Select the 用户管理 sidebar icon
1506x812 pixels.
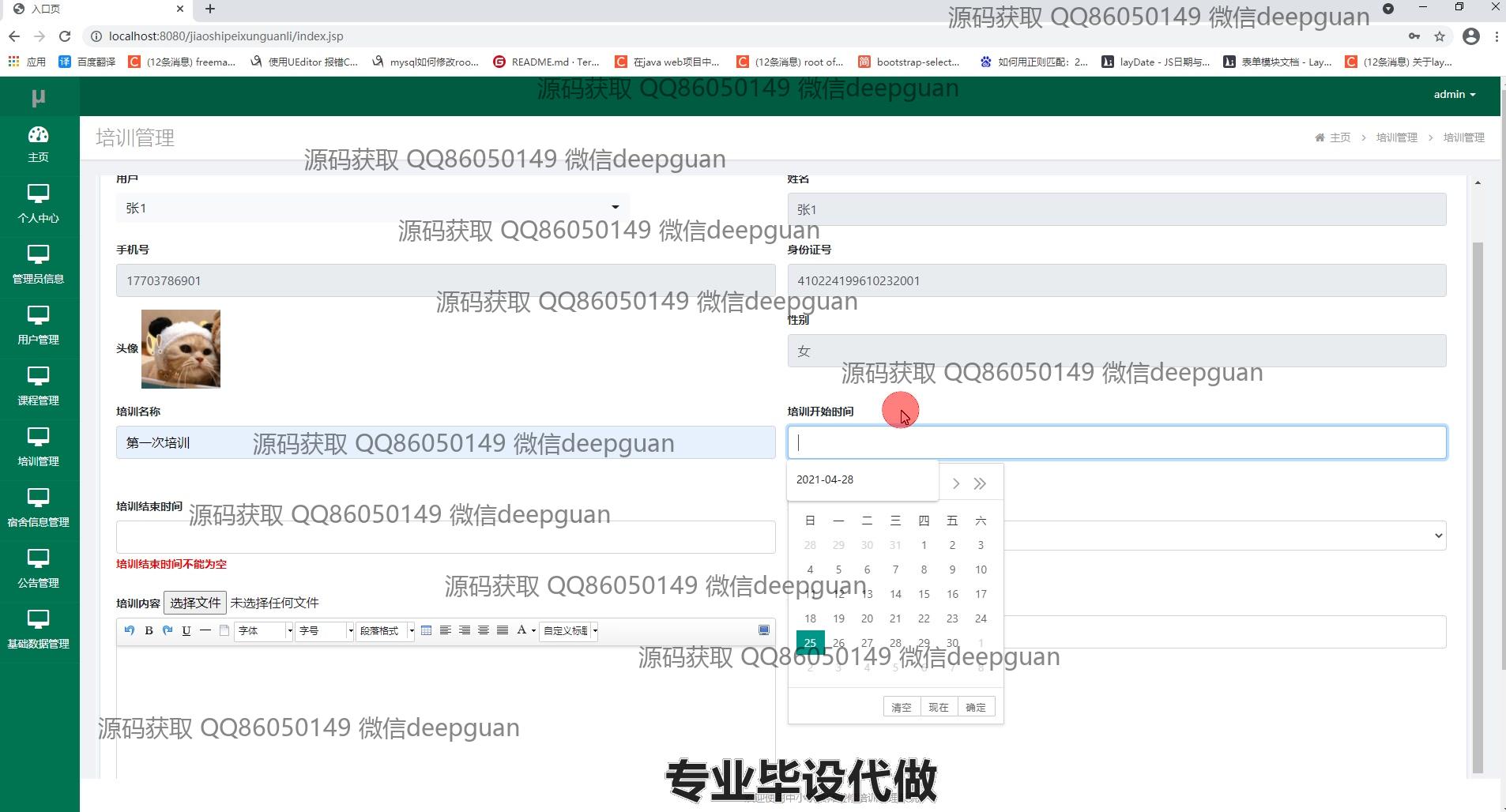tap(38, 324)
